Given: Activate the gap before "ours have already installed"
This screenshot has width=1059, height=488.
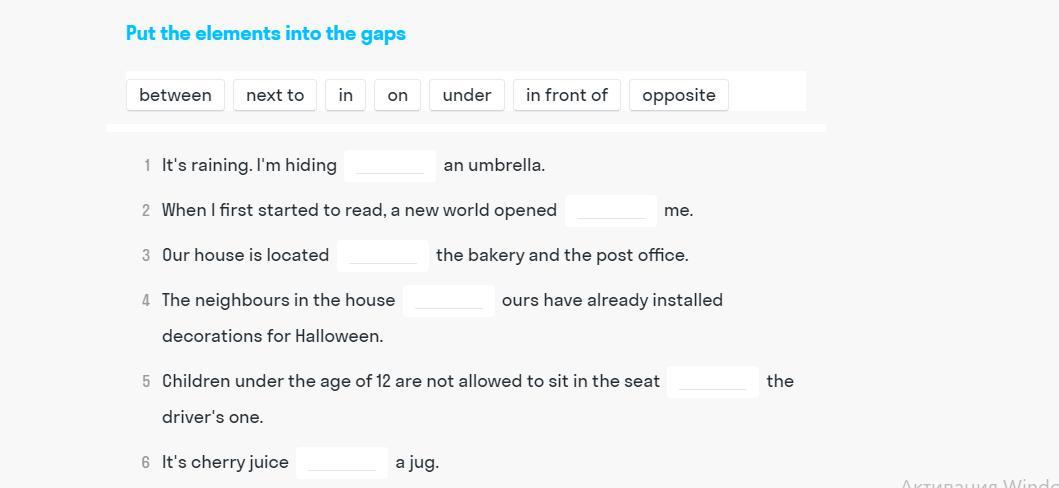Looking at the screenshot, I should tap(449, 300).
